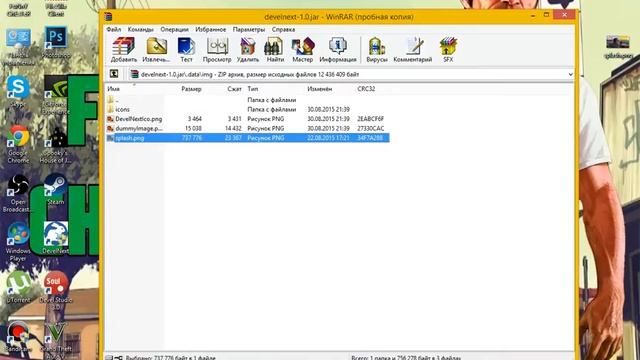Sort files by Размер column header

[x=191, y=89]
